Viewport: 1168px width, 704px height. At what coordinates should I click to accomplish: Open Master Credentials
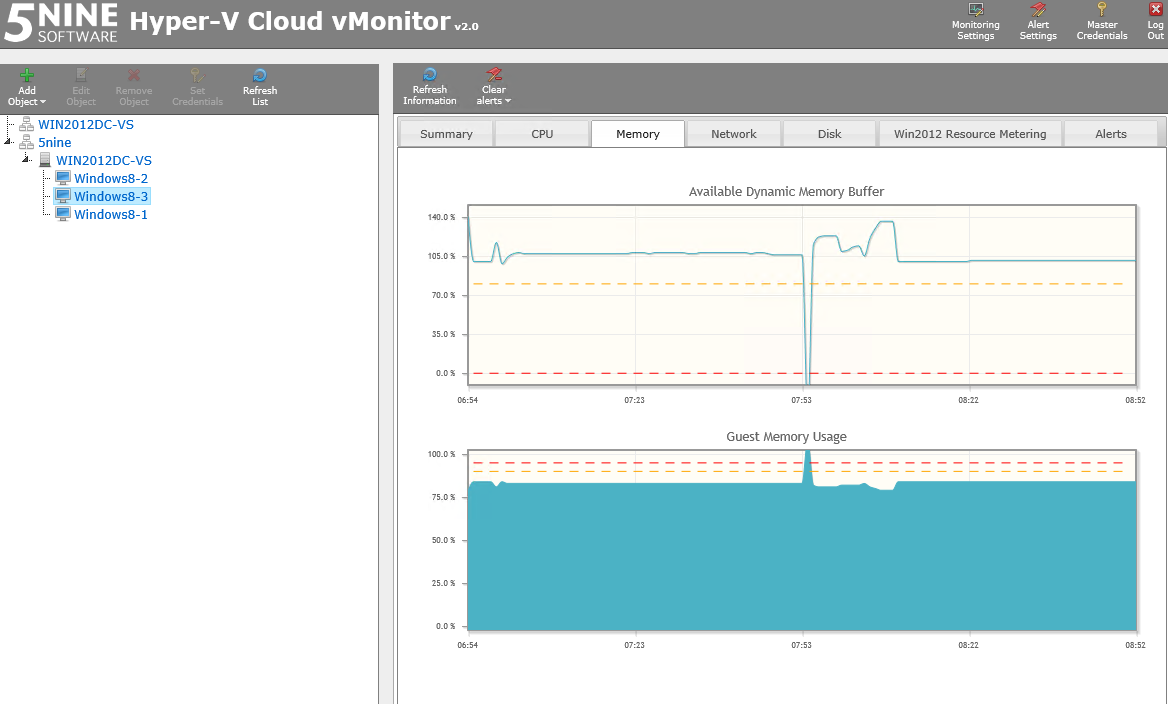click(1102, 22)
